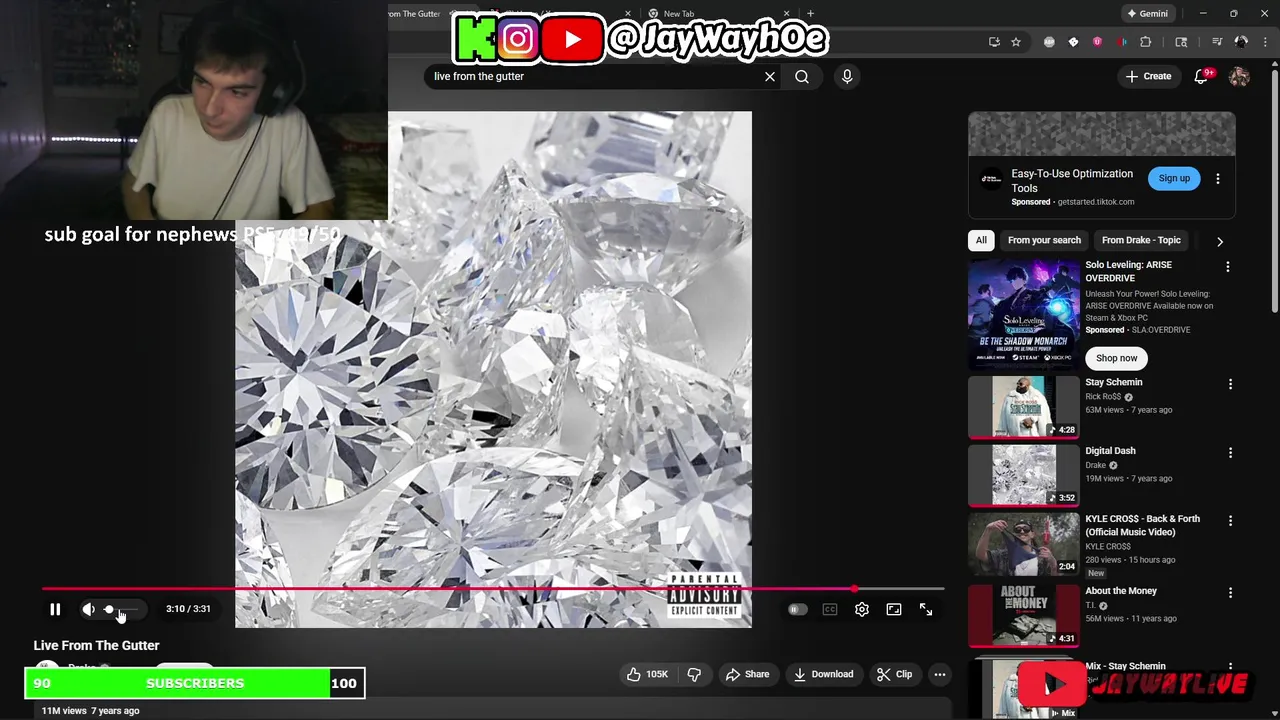The image size is (1280, 720).
Task: Open Chrome extensions puzzle menu
Action: point(1146,42)
